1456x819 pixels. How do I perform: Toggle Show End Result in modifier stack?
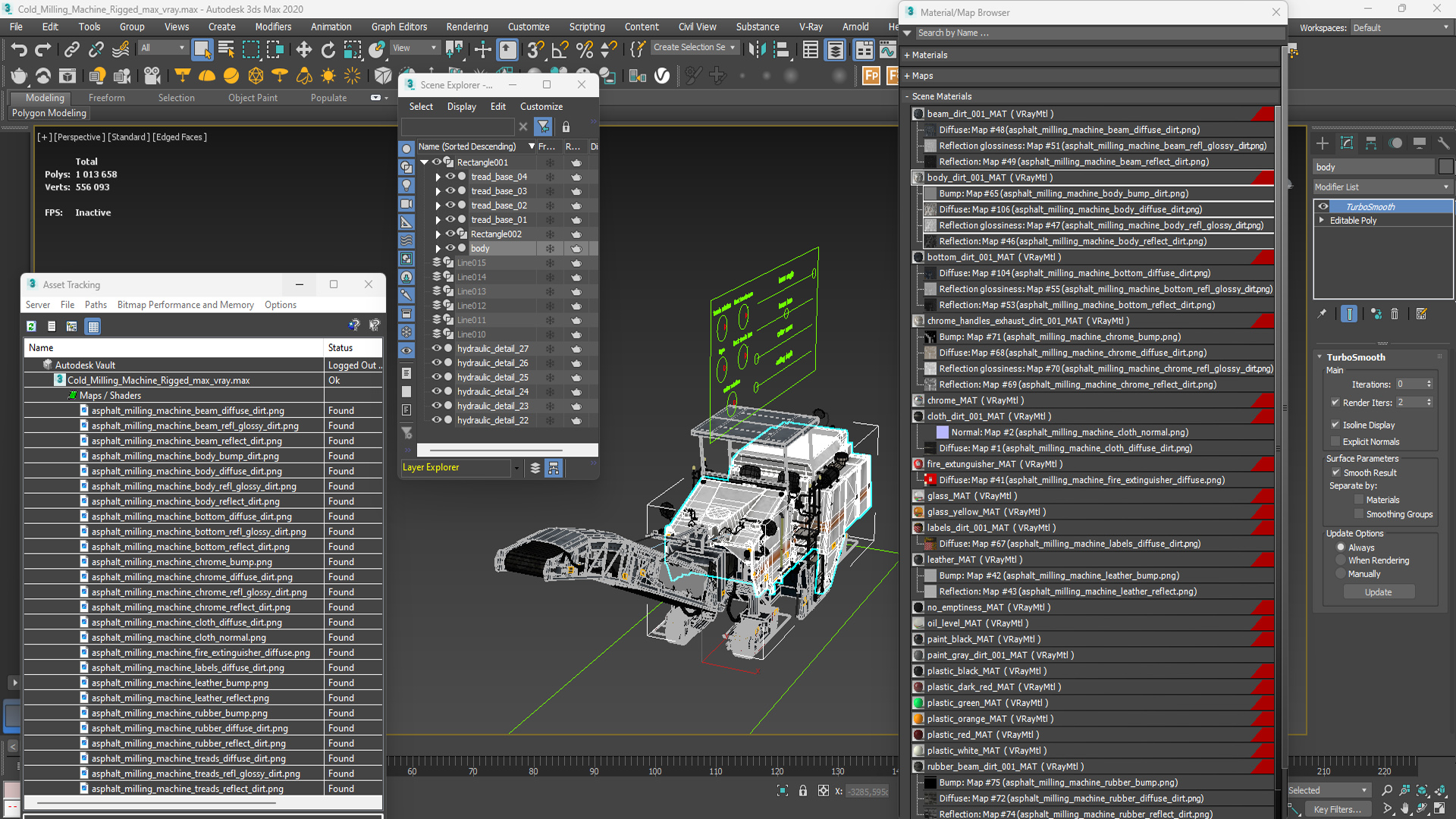click(1349, 313)
